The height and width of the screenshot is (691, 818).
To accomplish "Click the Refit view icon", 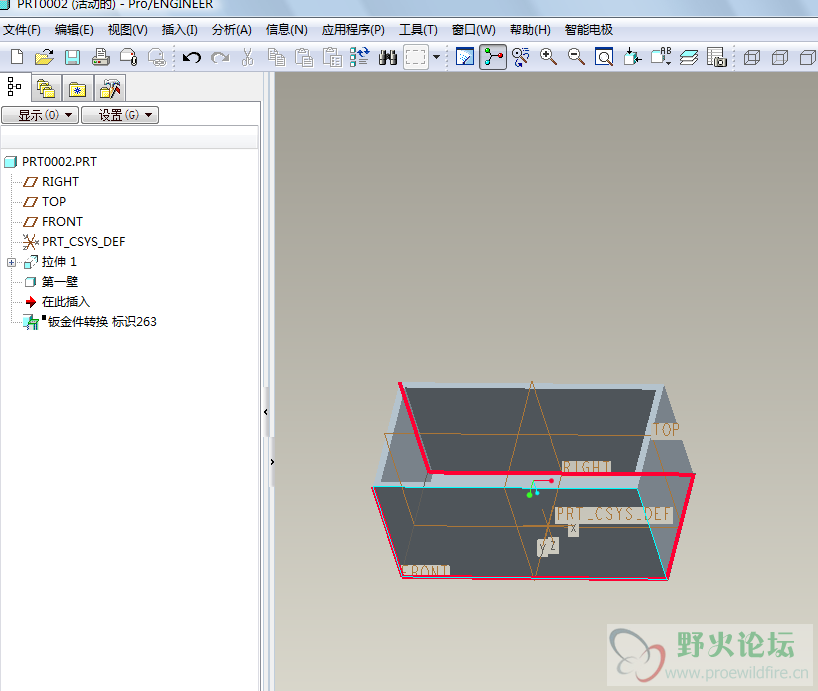I will coord(604,57).
